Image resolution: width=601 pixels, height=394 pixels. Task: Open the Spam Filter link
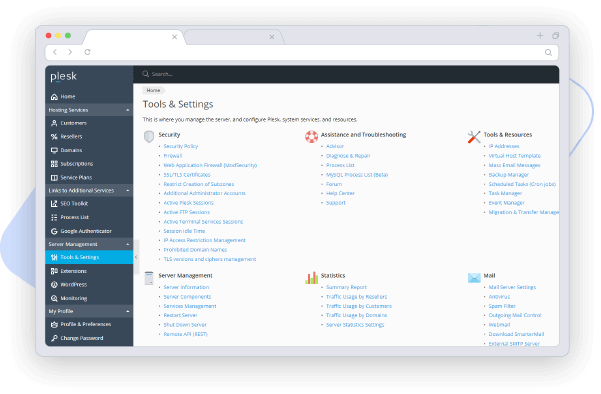pyautogui.click(x=502, y=306)
